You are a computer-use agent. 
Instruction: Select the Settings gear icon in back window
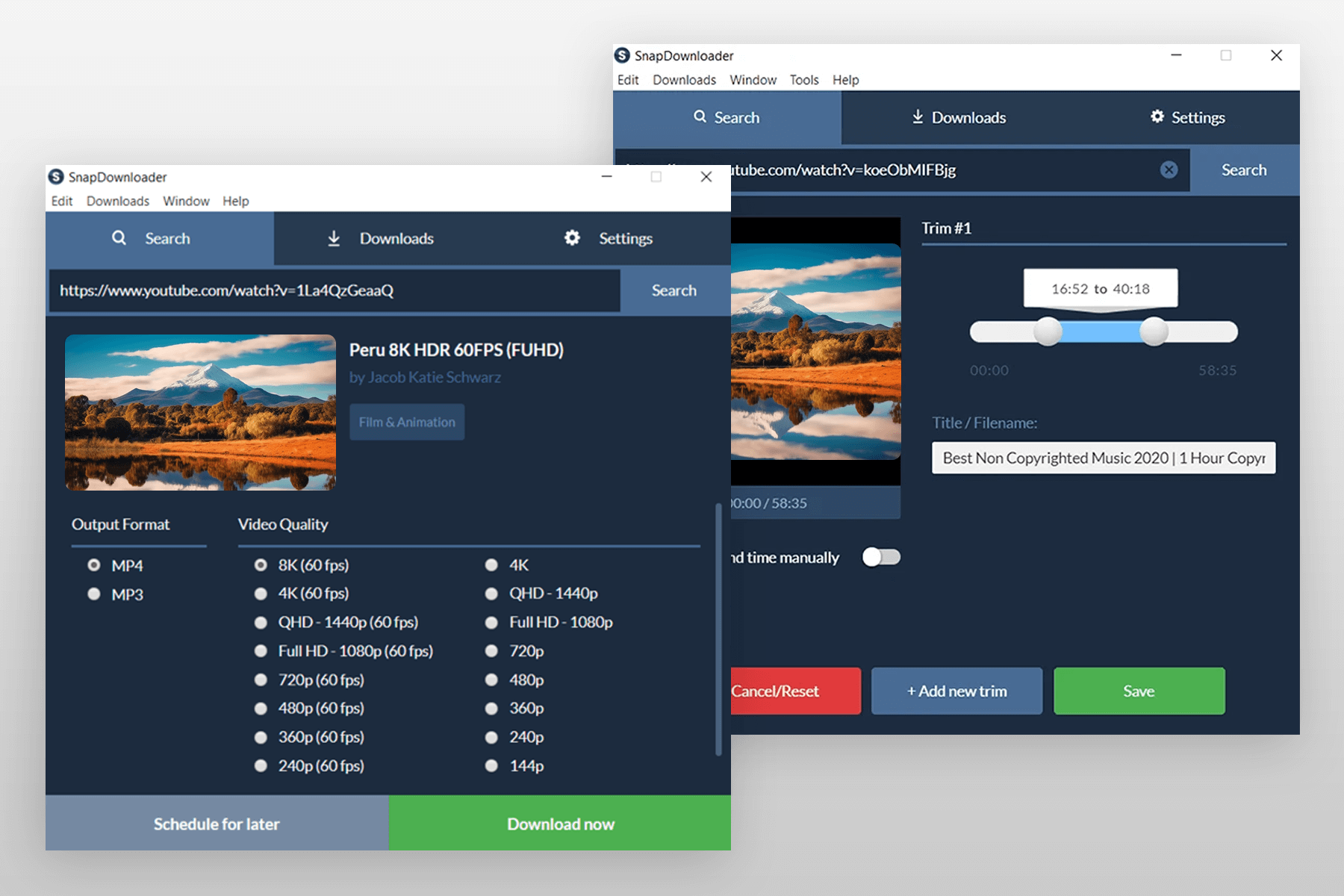(1157, 117)
